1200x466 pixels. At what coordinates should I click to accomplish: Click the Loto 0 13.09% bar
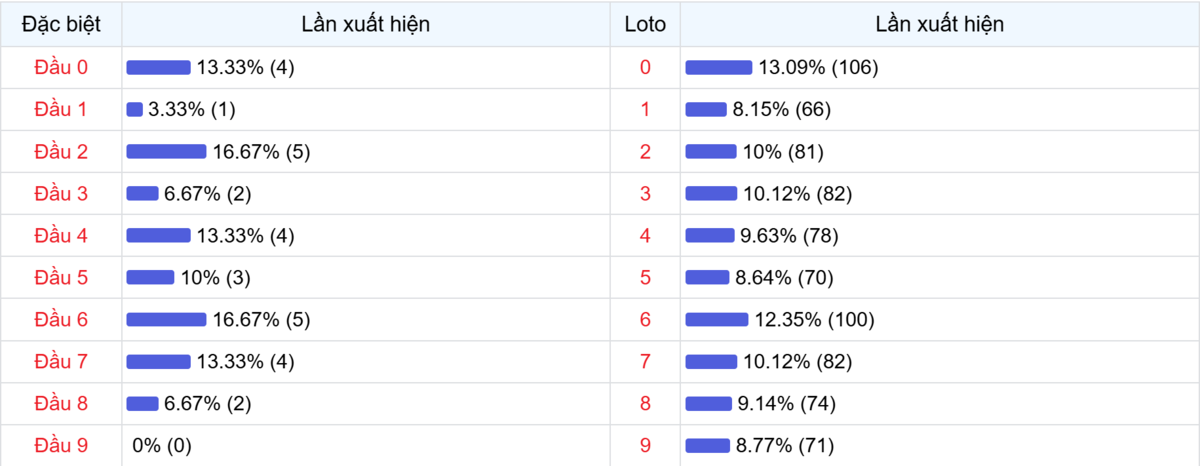pos(718,67)
